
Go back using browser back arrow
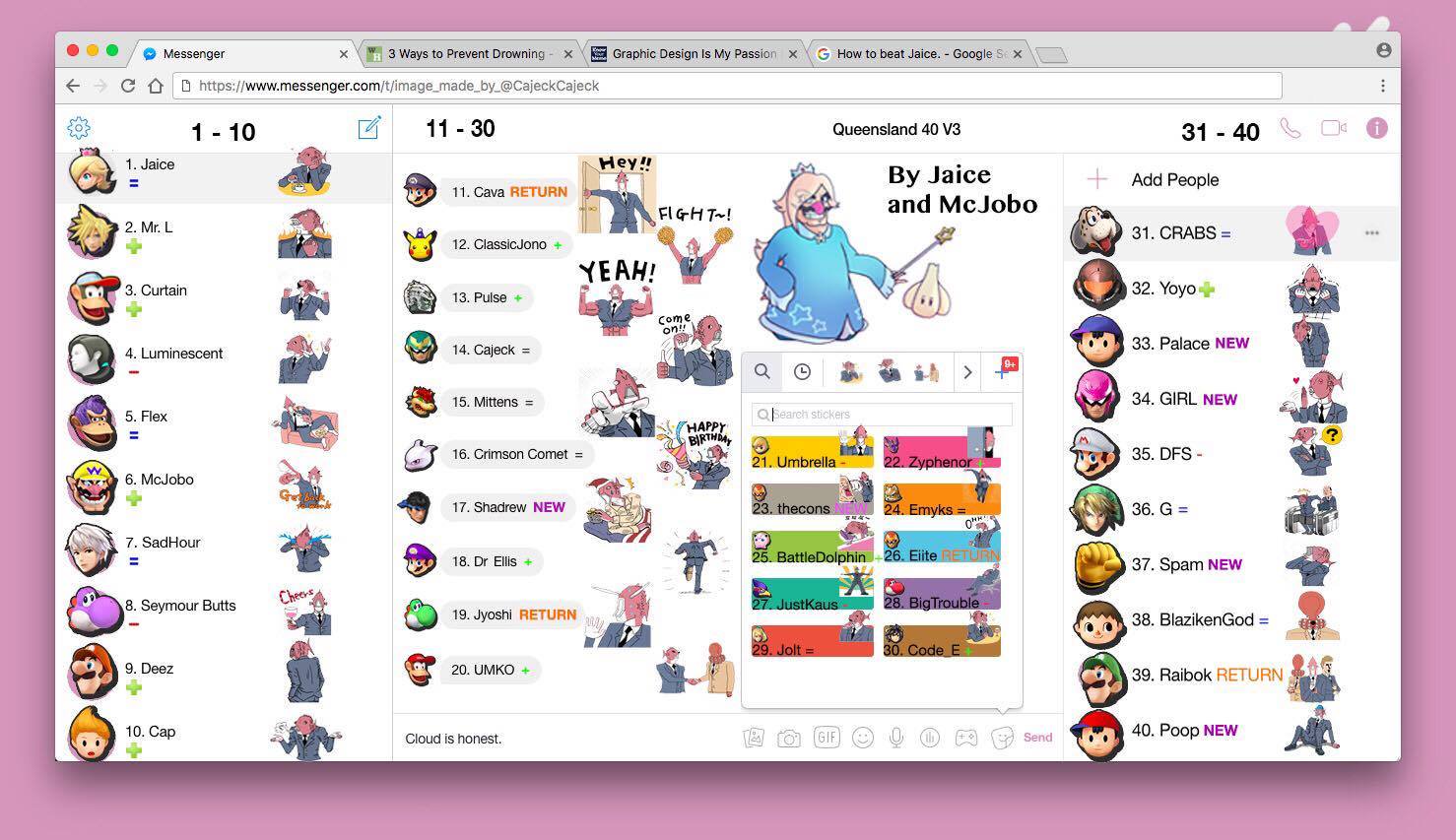(x=73, y=86)
